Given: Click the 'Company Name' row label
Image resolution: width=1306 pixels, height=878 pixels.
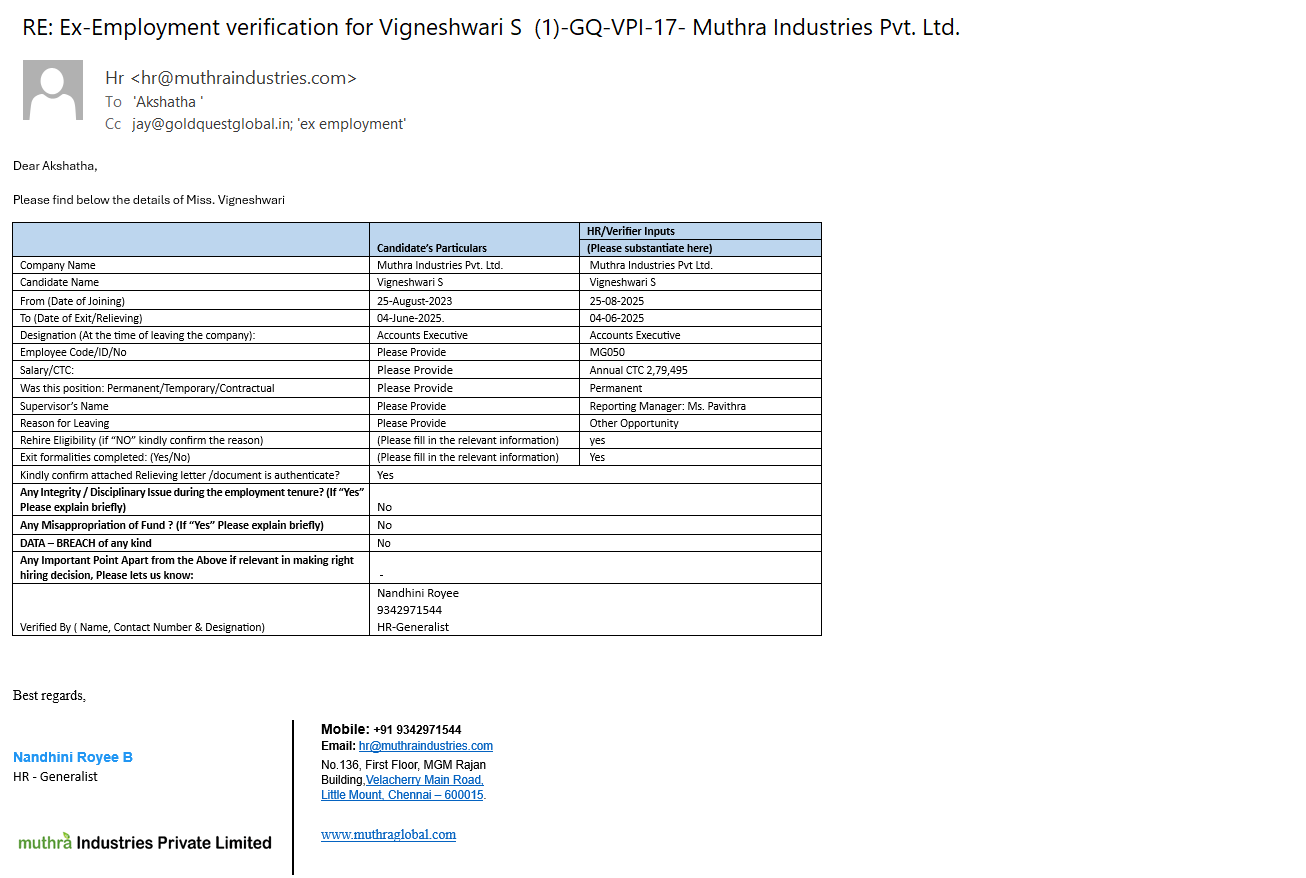Looking at the screenshot, I should pyautogui.click(x=58, y=265).
